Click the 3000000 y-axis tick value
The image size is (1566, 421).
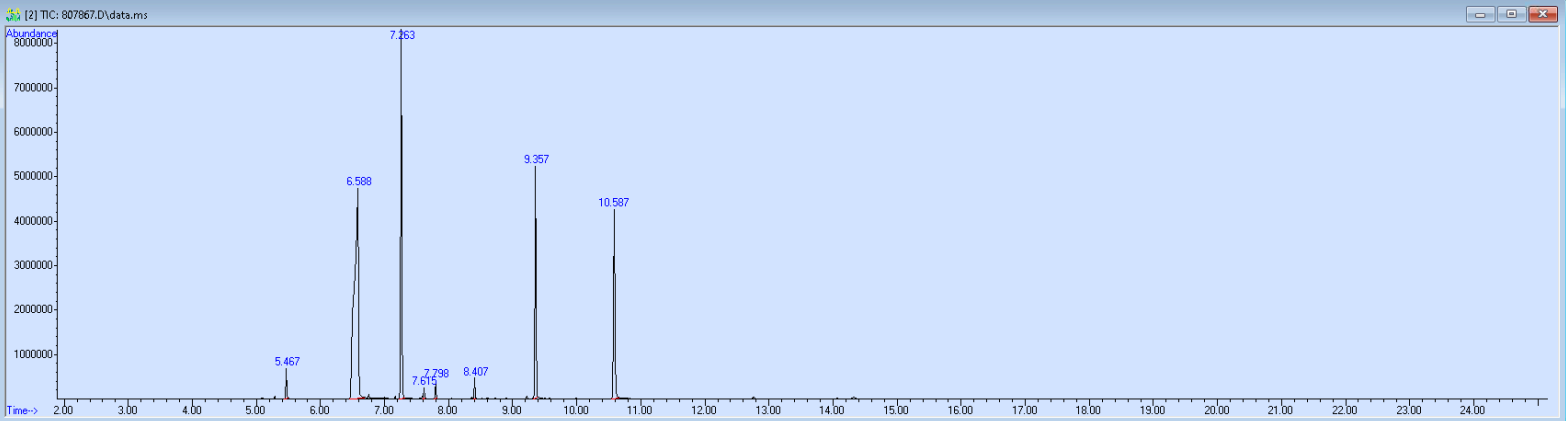[33, 265]
